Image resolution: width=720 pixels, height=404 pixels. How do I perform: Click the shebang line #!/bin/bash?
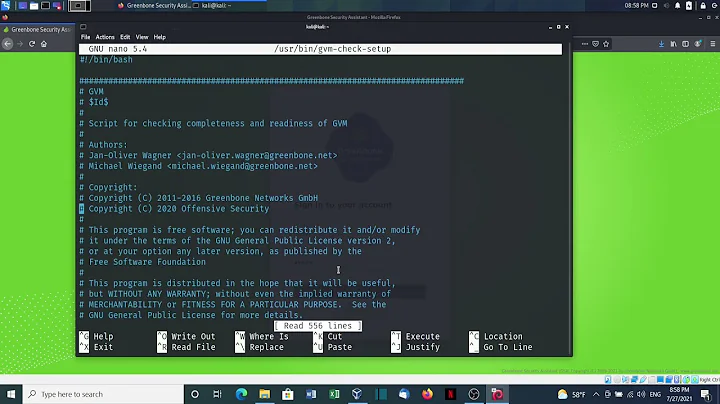[106, 60]
